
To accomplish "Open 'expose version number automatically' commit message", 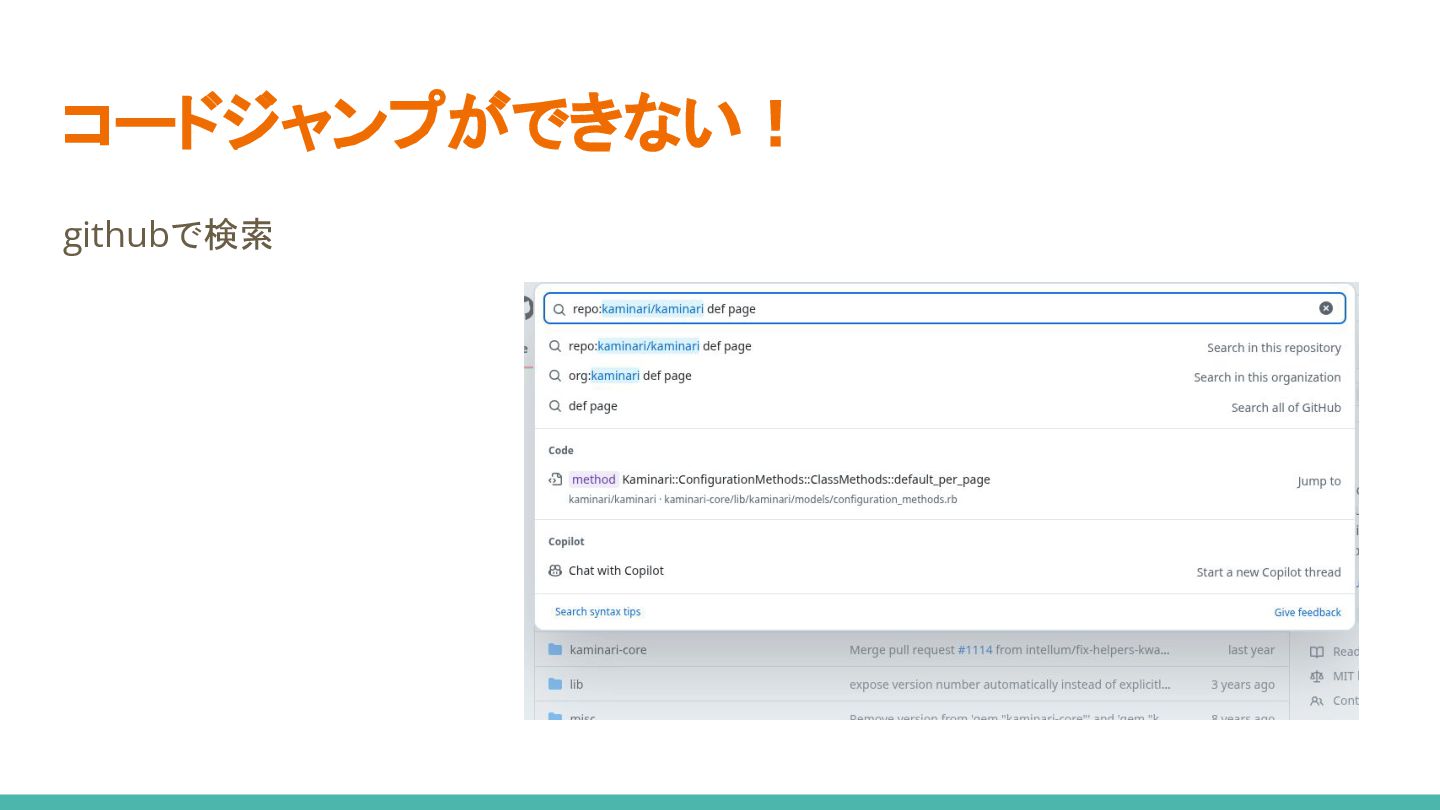I will pos(1010,685).
